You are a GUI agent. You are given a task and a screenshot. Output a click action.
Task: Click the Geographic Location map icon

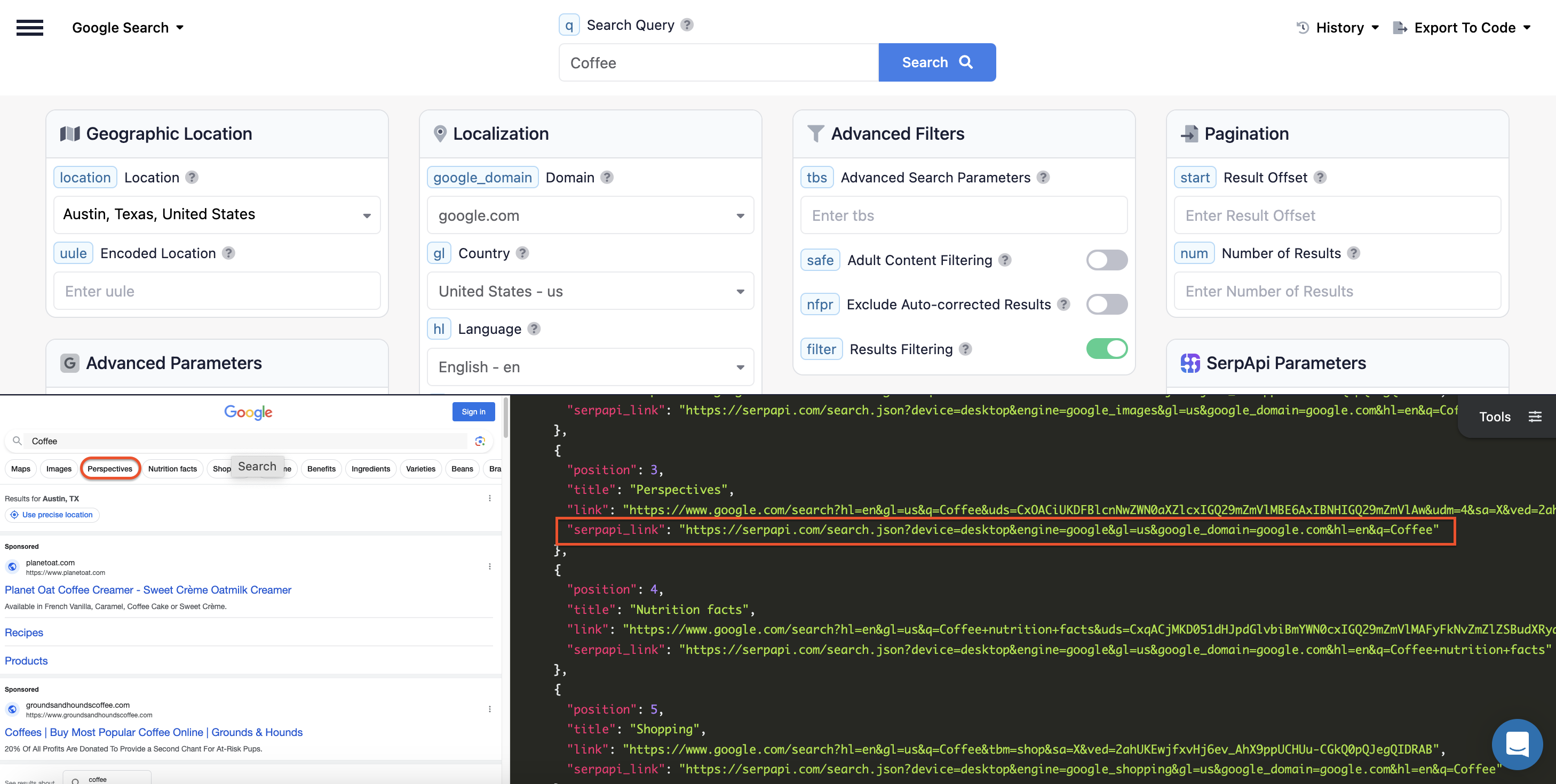click(69, 133)
